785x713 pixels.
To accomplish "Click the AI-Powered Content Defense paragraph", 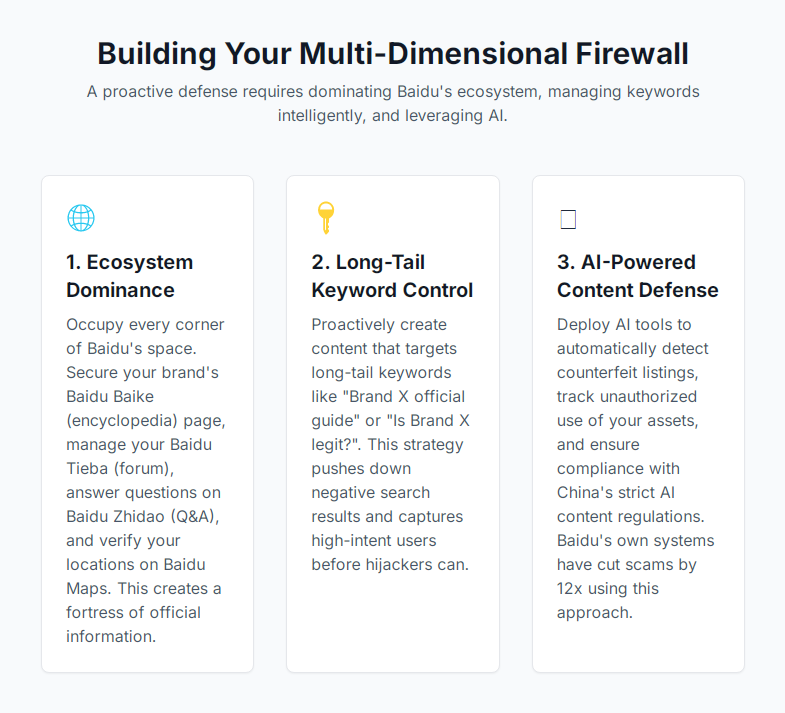I will click(635, 468).
